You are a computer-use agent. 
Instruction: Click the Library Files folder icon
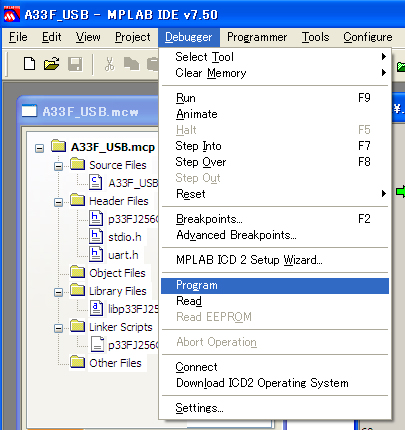click(78, 290)
